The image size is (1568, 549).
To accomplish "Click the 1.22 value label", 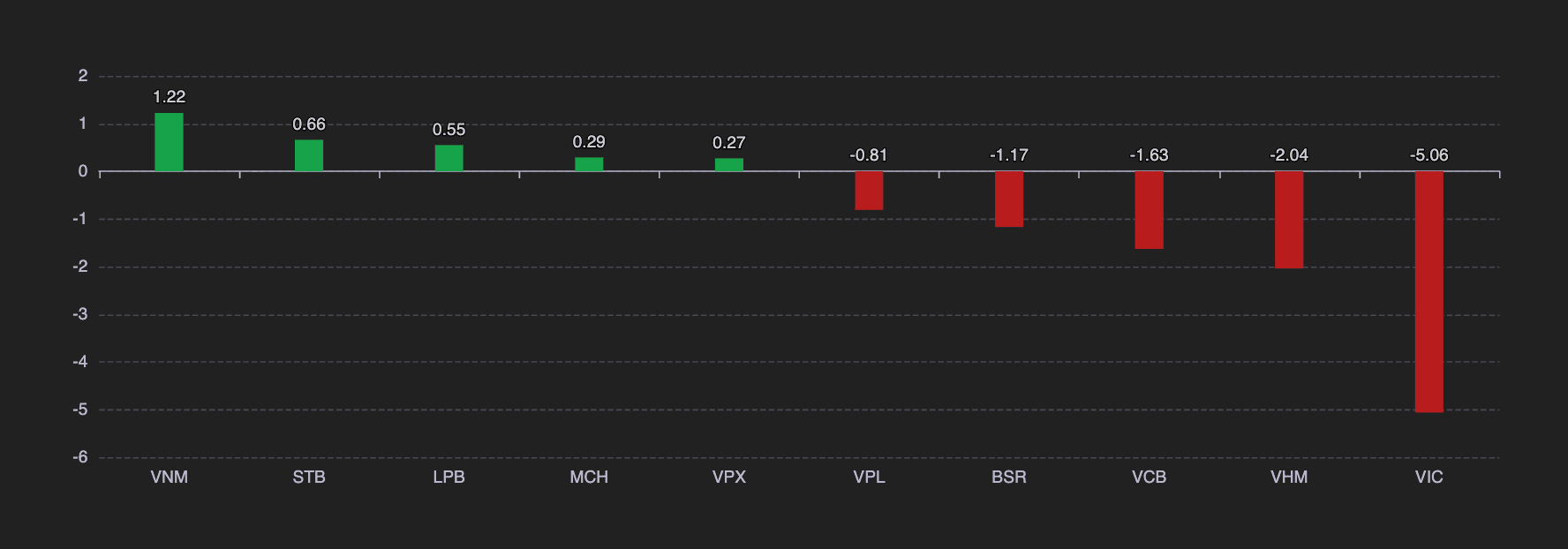I will pos(169,97).
